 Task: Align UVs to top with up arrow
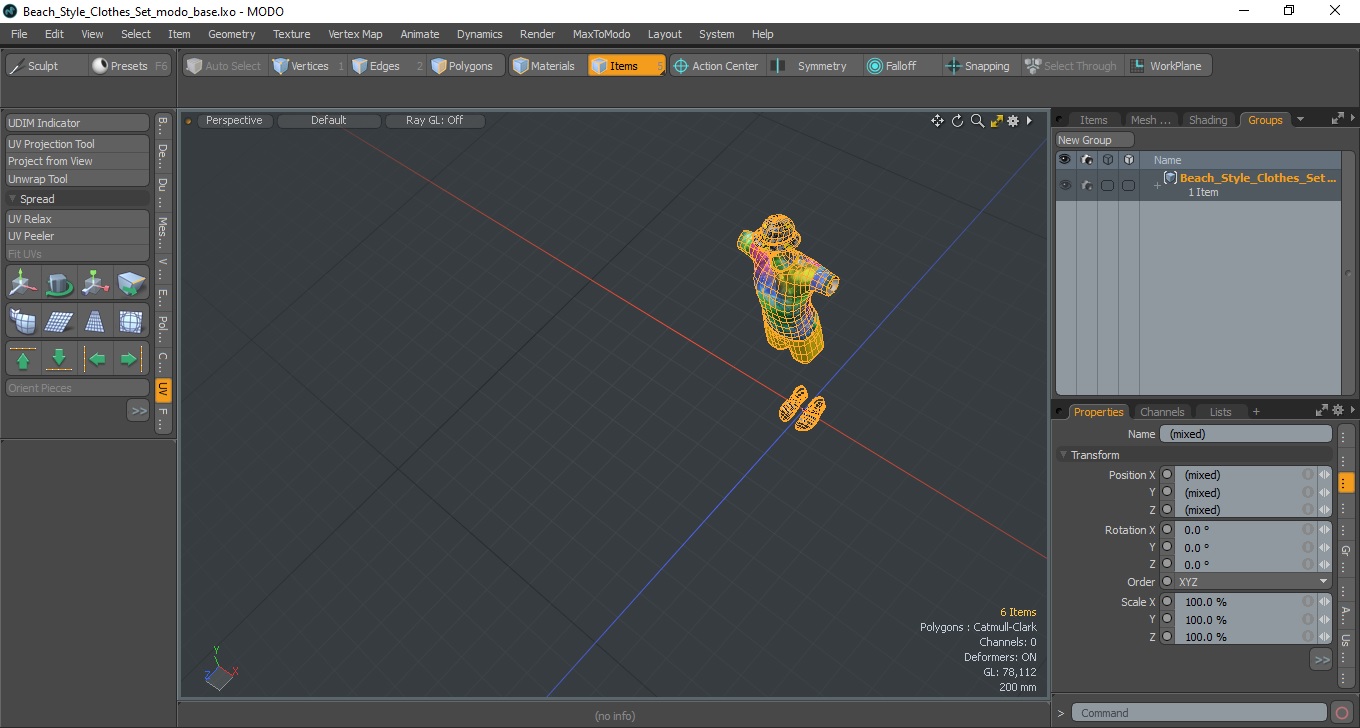[x=23, y=358]
